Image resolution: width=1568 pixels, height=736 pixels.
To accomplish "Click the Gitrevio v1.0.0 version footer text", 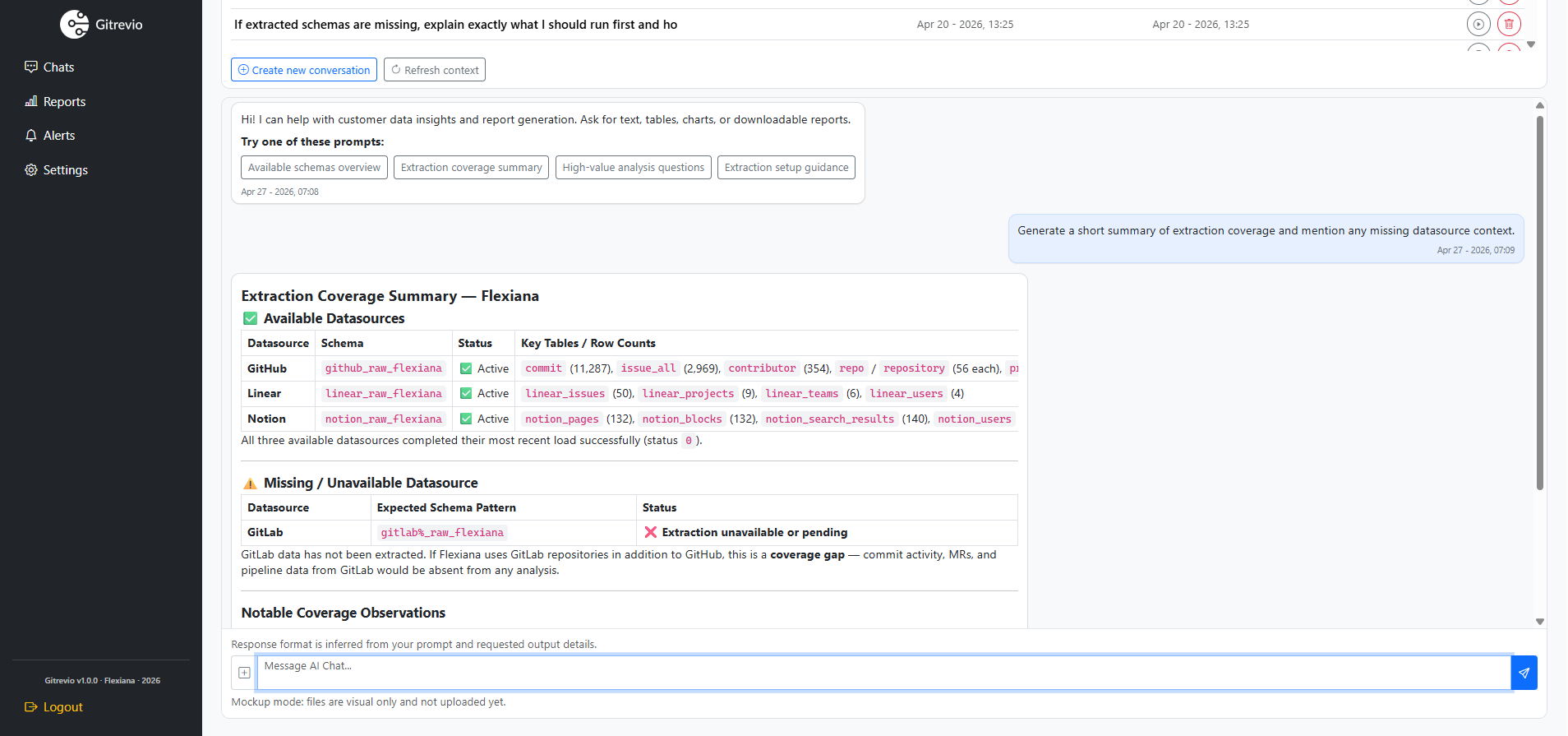I will [x=102, y=681].
